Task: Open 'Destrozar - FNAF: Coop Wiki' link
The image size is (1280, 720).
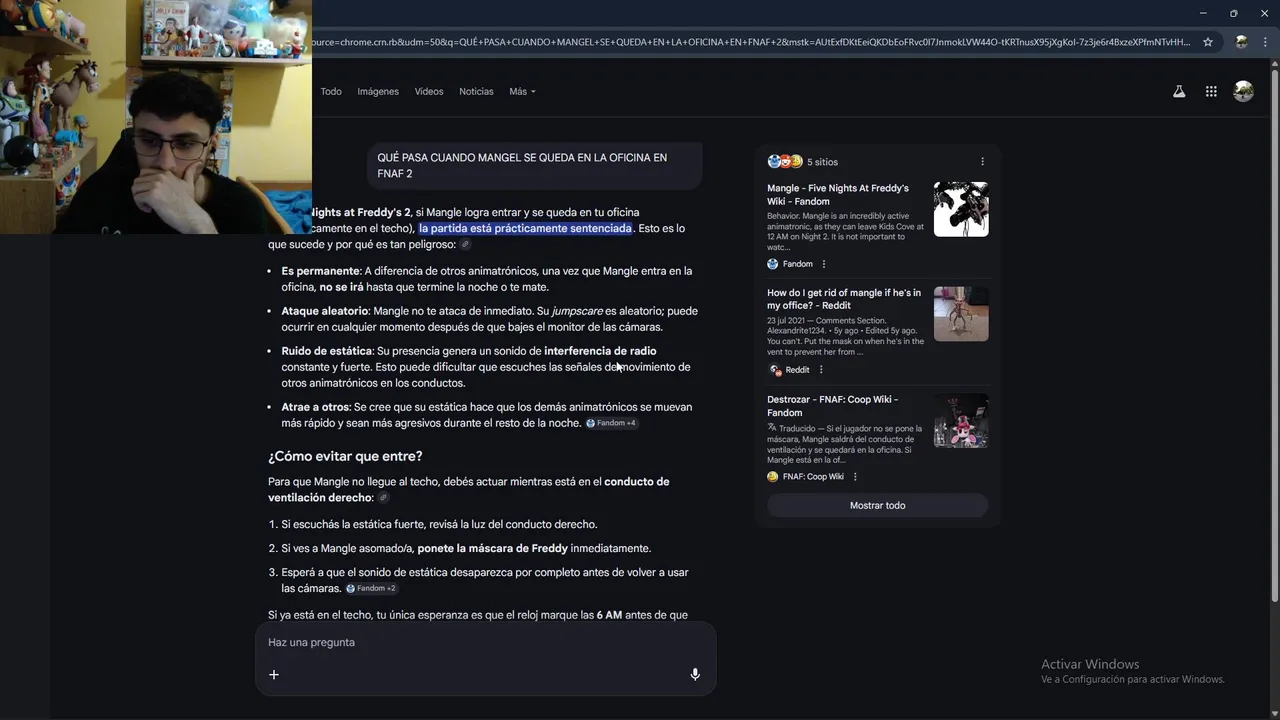Action: coord(832,406)
